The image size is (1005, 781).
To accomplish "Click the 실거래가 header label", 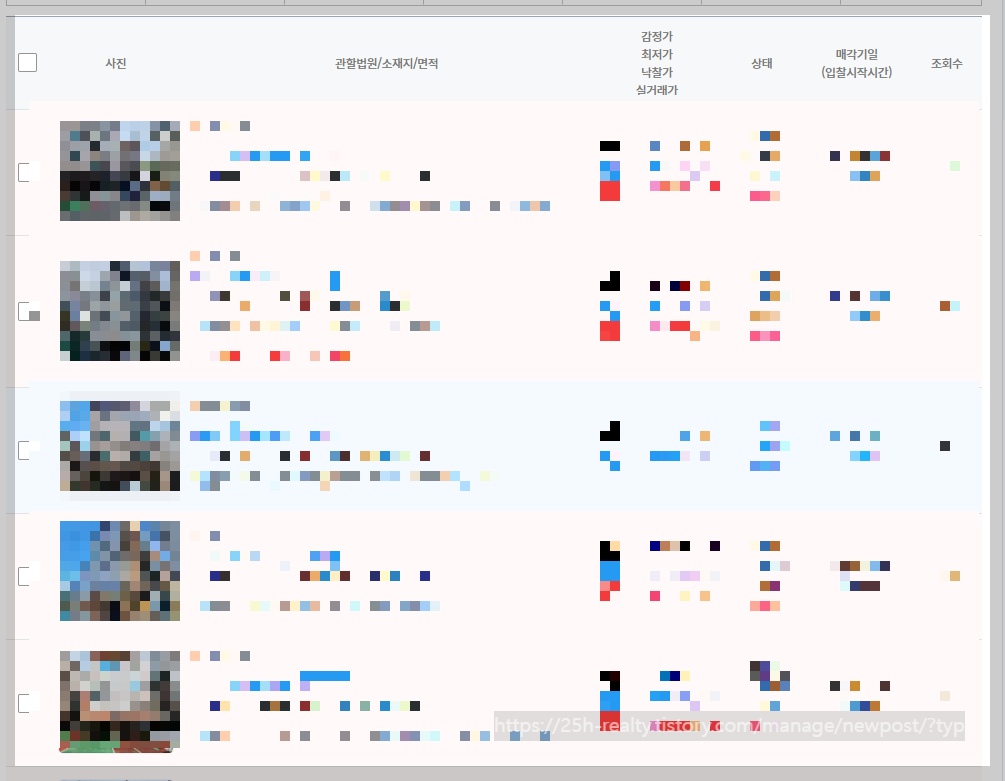I will (x=657, y=90).
